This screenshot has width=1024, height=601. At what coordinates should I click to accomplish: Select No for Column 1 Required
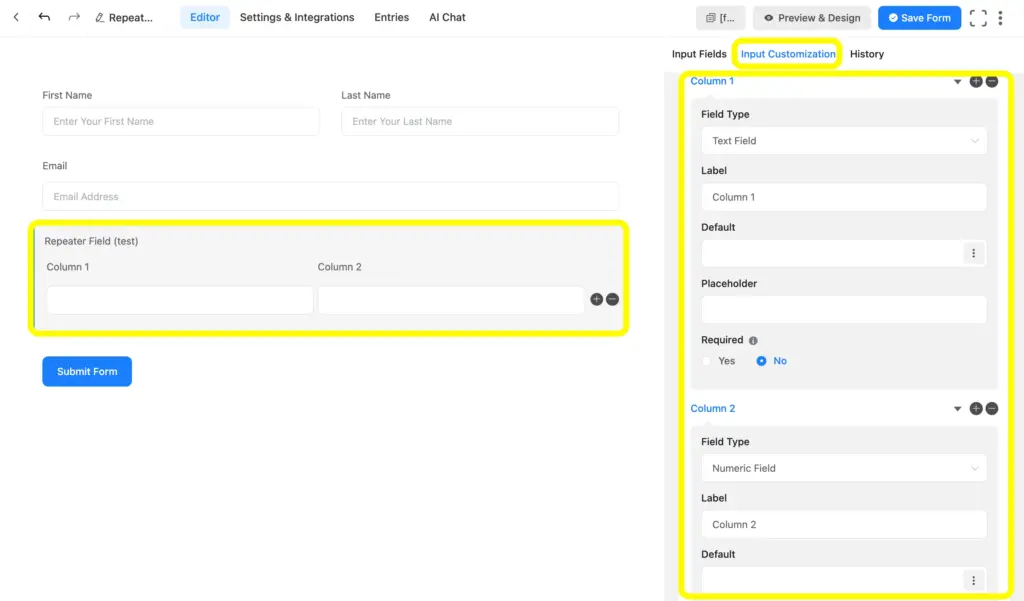[x=771, y=361]
